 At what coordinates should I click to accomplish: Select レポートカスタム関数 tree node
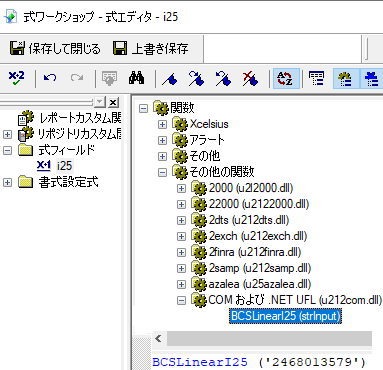[x=80, y=118]
